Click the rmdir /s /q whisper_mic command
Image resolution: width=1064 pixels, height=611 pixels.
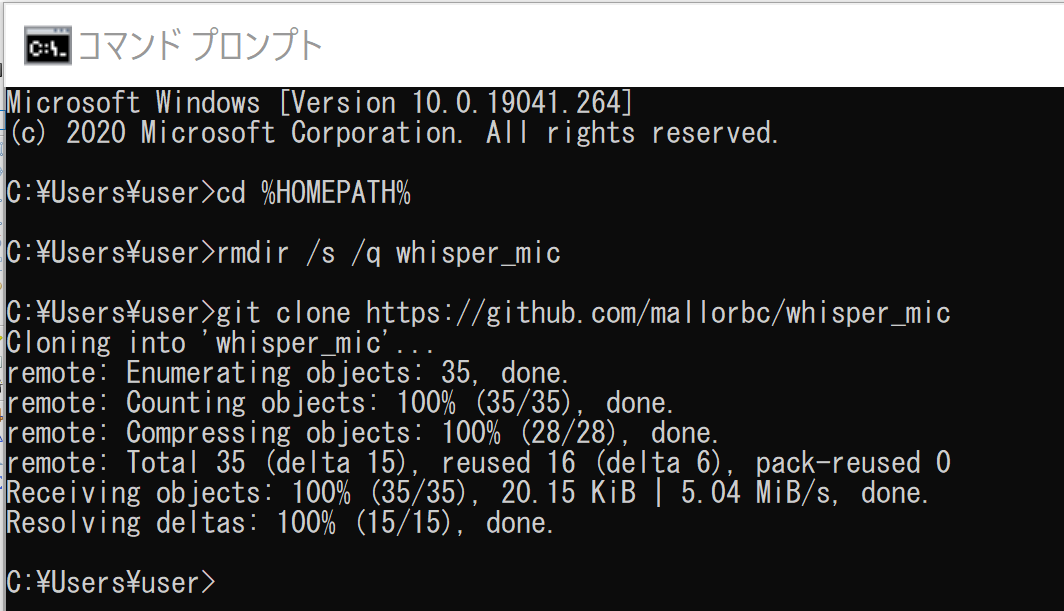(389, 253)
